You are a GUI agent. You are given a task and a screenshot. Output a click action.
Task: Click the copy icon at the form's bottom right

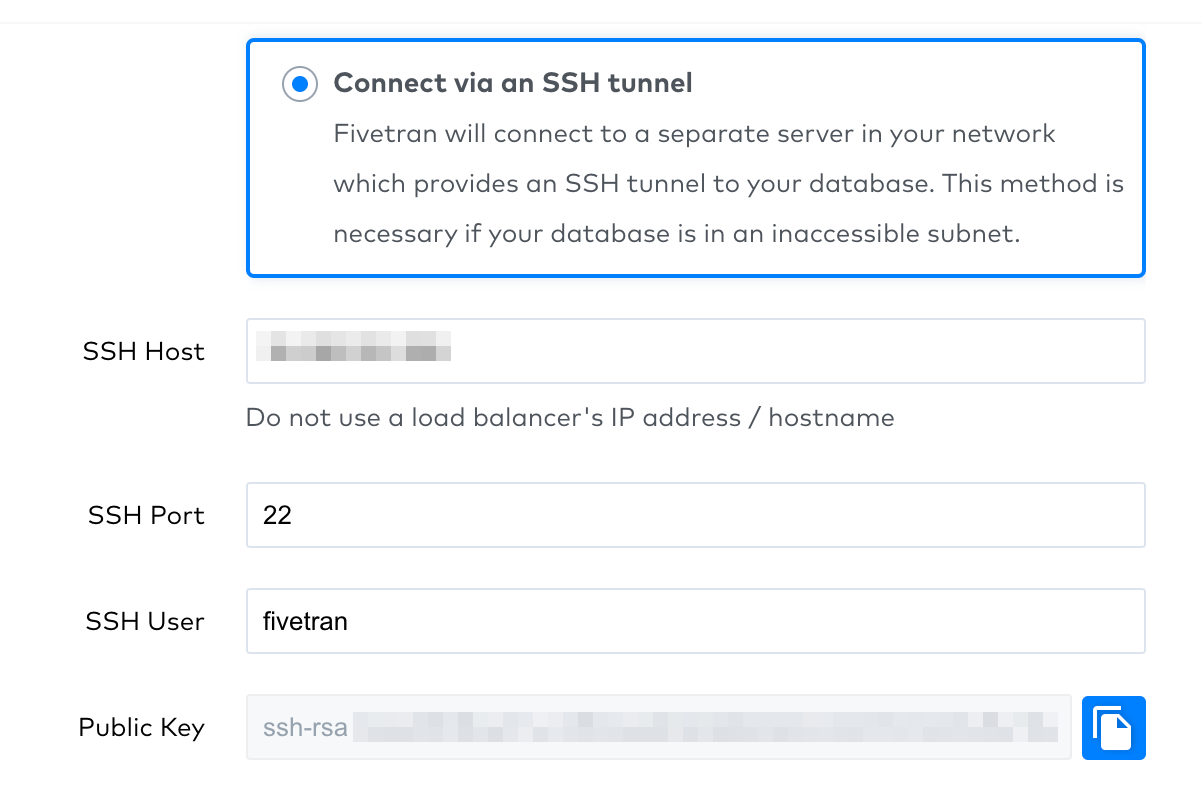click(x=1113, y=727)
